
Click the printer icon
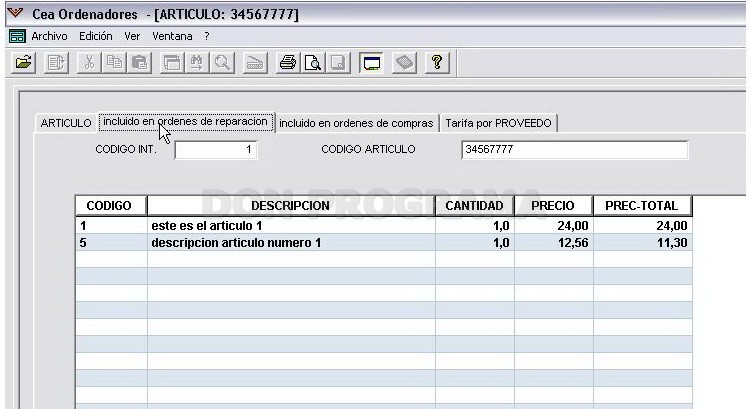[288, 63]
